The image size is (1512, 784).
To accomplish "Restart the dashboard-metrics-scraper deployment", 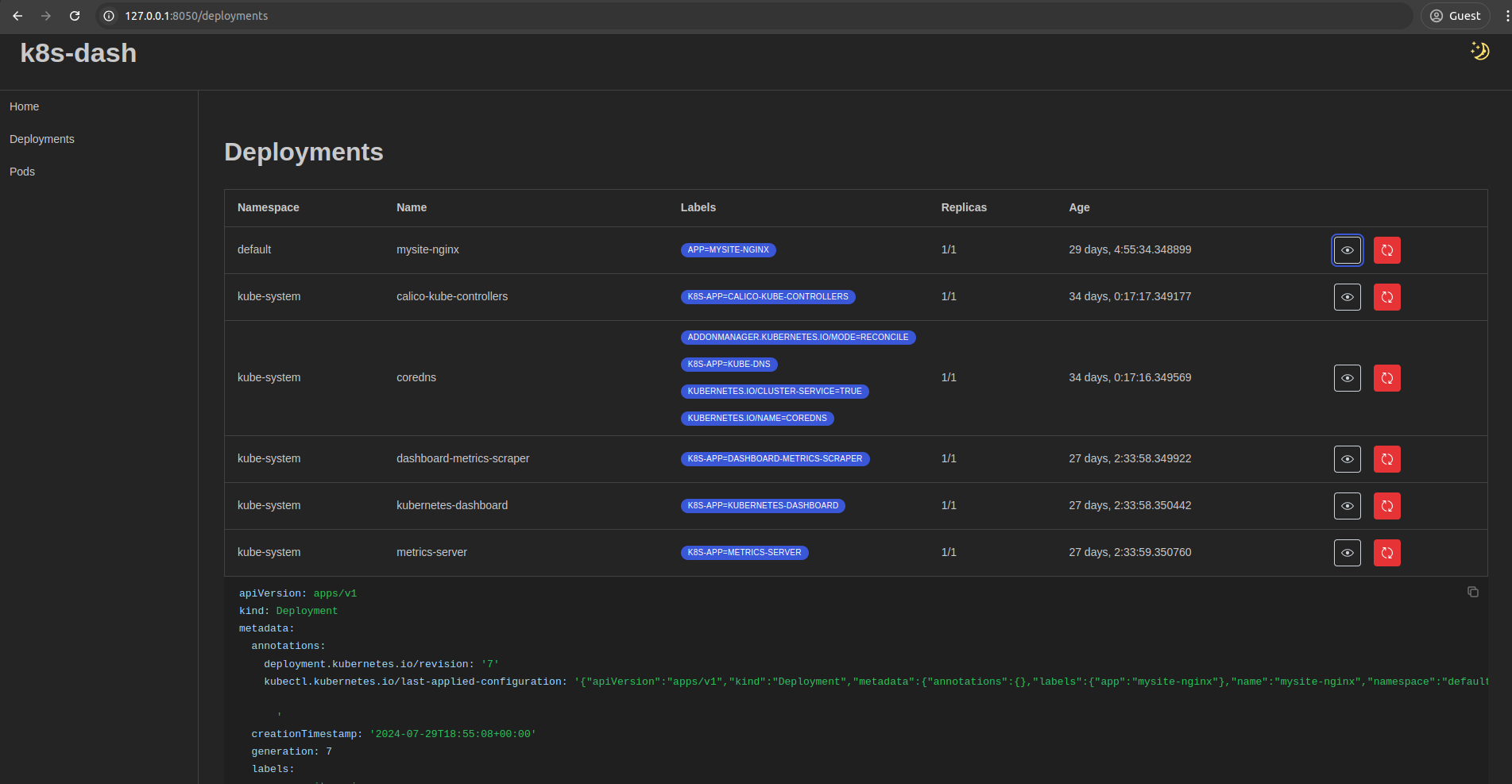I will point(1386,459).
